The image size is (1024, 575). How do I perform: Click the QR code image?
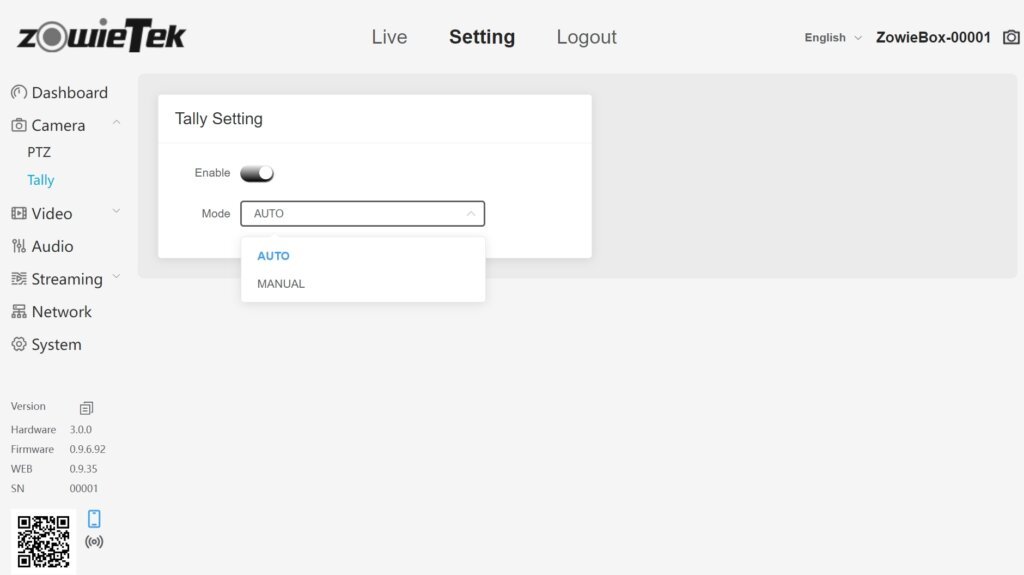pos(44,541)
